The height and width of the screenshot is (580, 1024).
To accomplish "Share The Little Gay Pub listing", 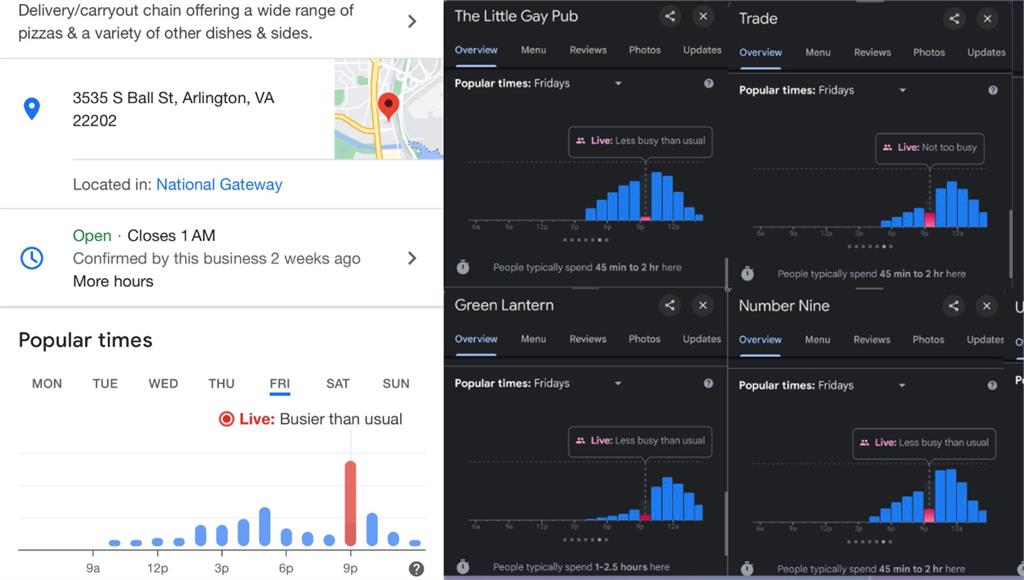I will [670, 16].
